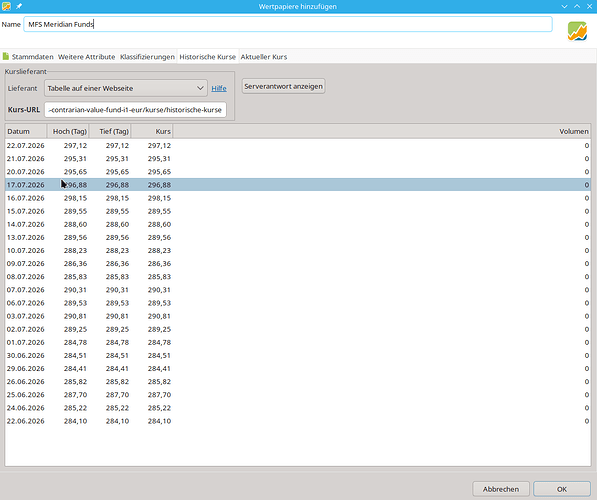Switch to Aktueller Kurs tab
597x500 pixels.
(264, 57)
